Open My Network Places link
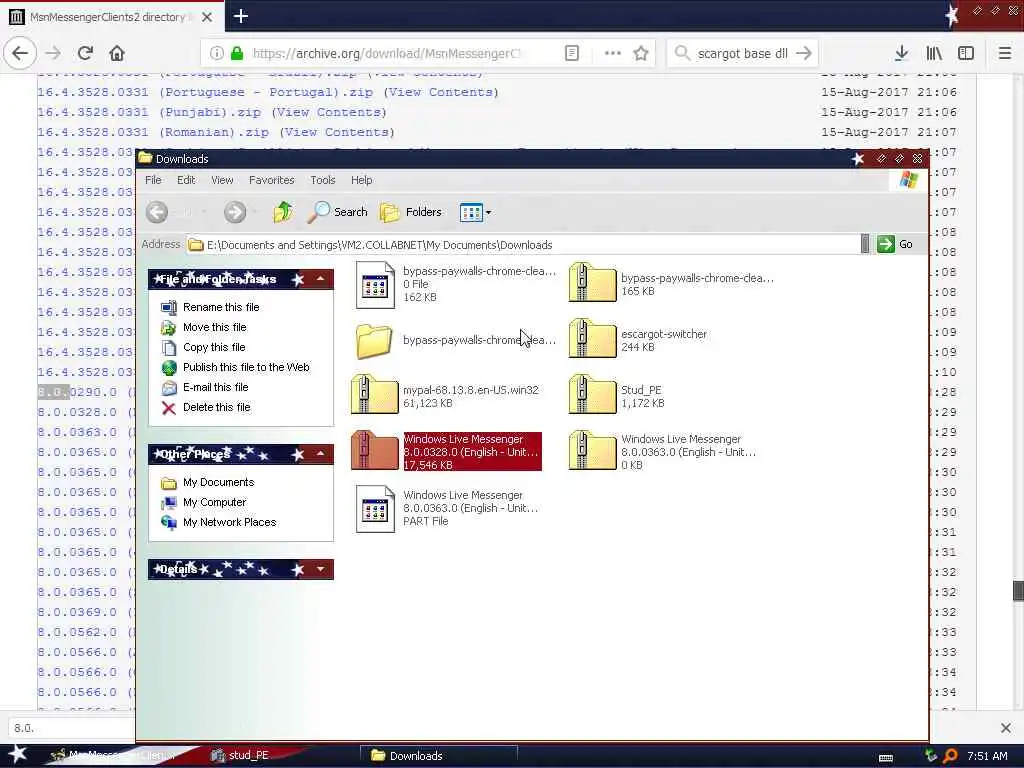The width and height of the screenshot is (1024, 768). [x=229, y=522]
